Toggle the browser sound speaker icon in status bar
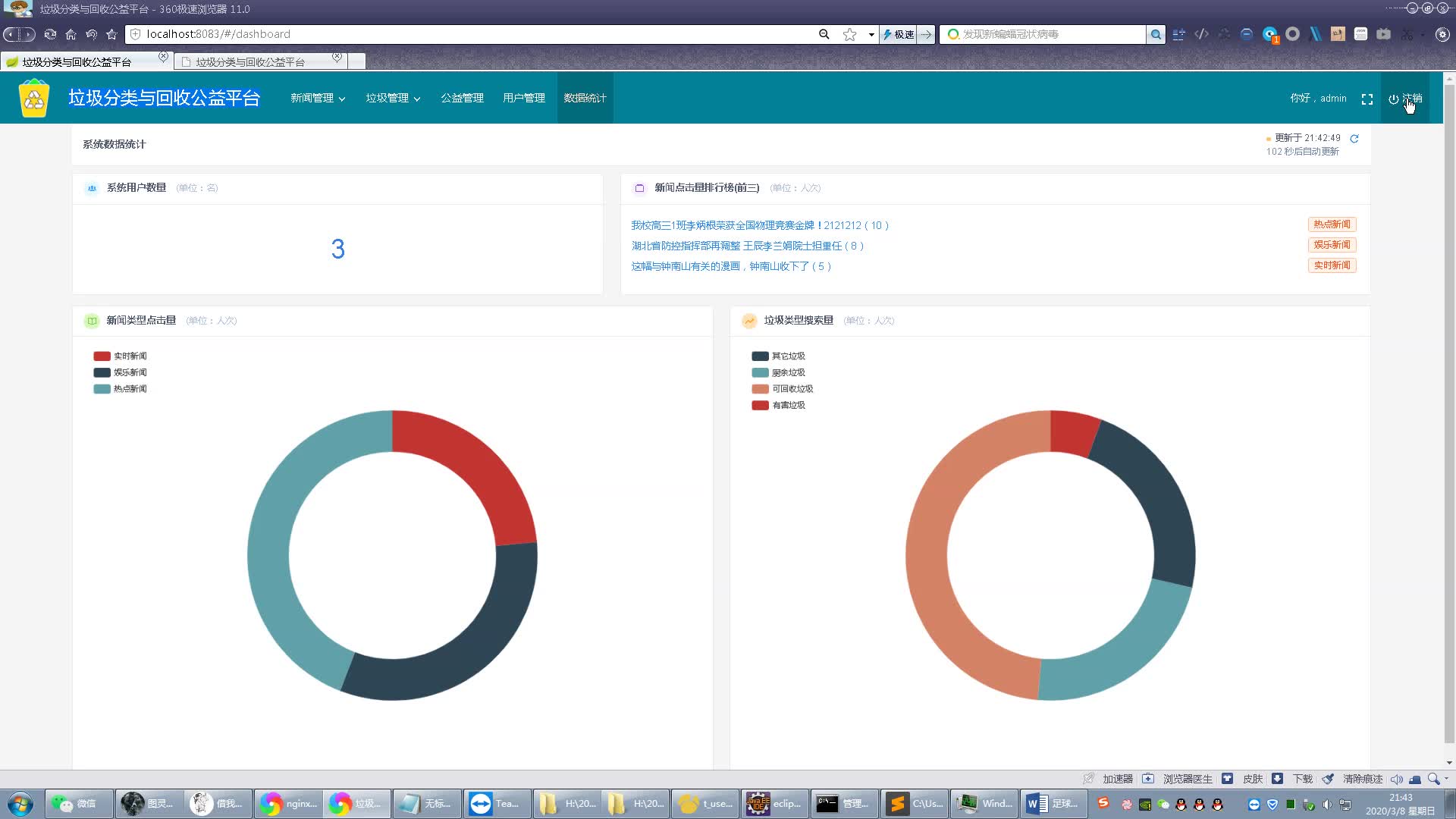 [1396, 779]
